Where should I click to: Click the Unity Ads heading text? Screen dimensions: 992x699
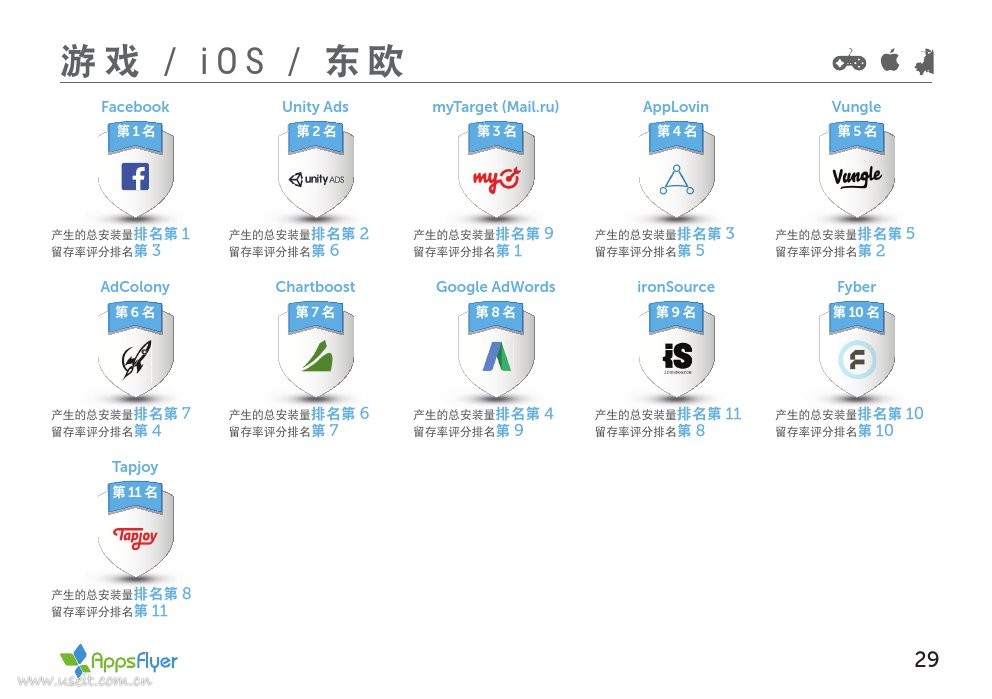(316, 107)
